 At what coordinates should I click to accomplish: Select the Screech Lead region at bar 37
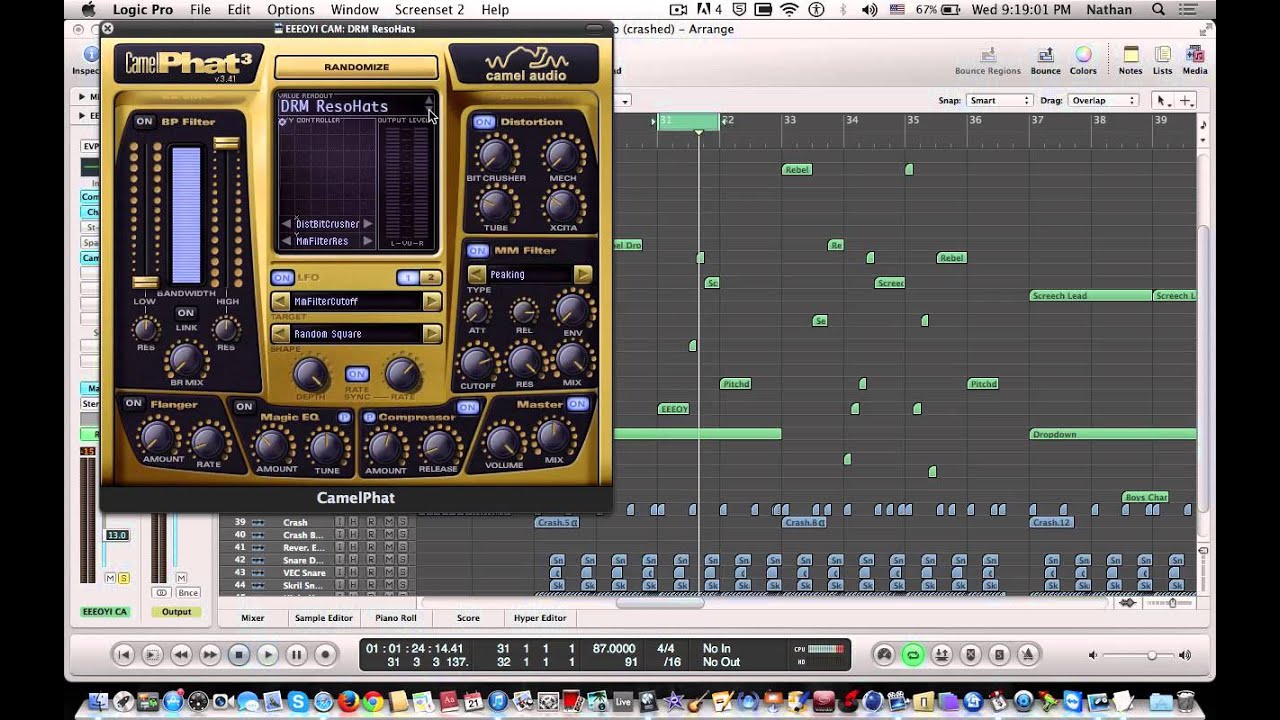[1091, 296]
